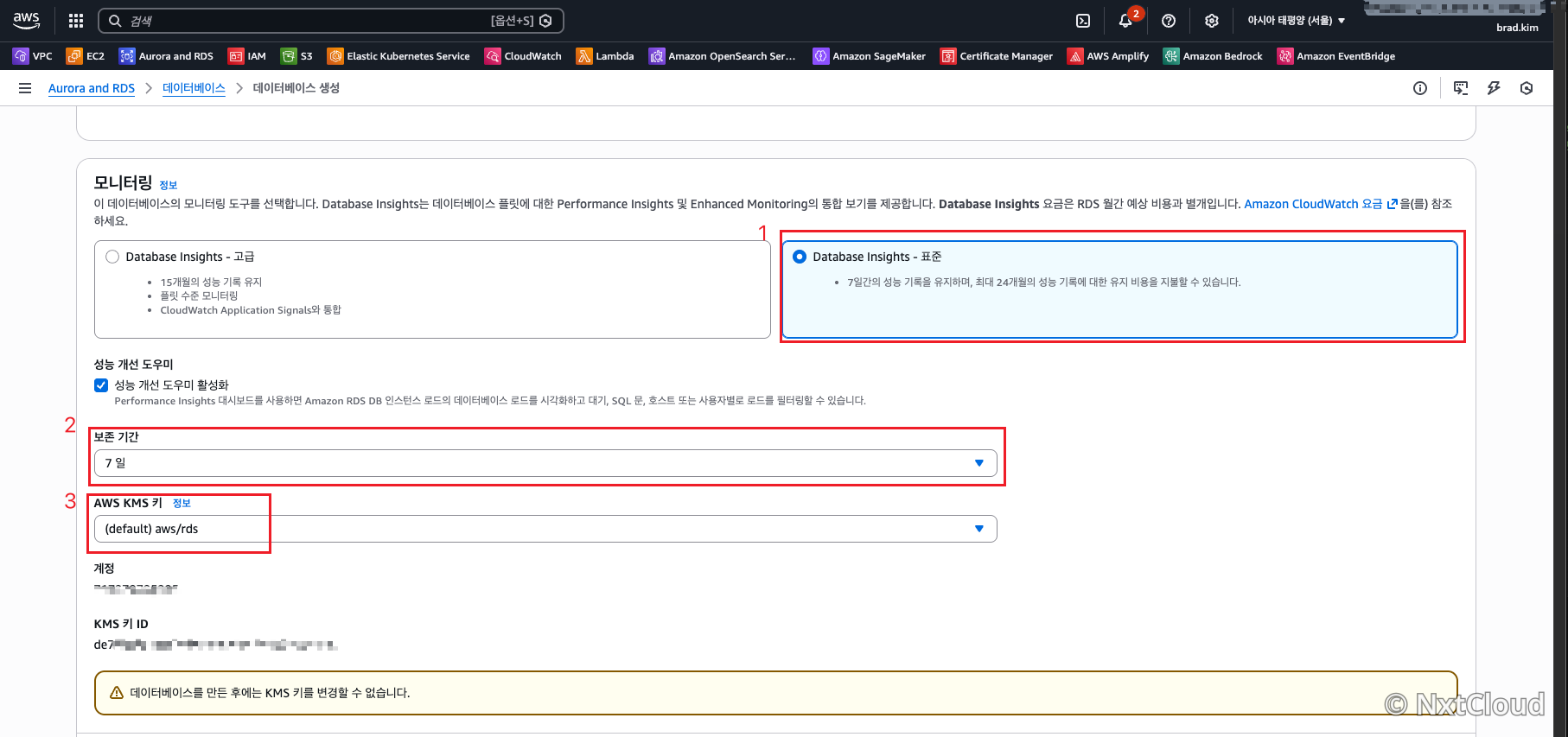Open the info panel circle icon
The image size is (1568, 737).
click(x=1420, y=88)
